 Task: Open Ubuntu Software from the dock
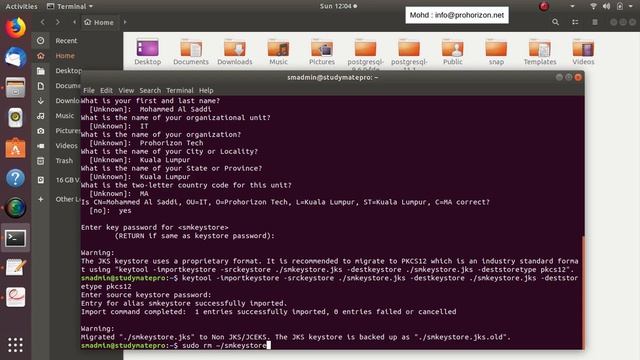coord(16,148)
